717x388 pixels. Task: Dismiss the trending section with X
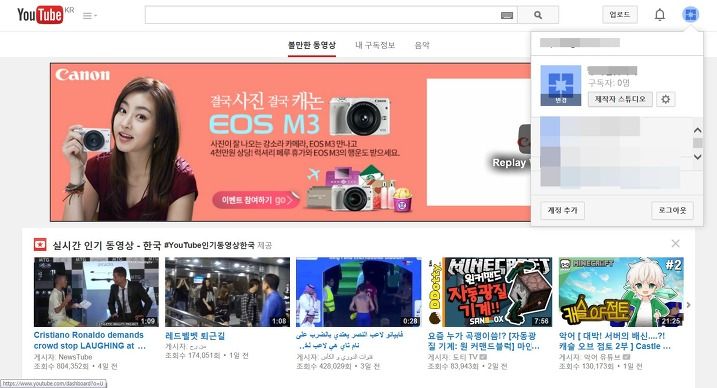[675, 244]
